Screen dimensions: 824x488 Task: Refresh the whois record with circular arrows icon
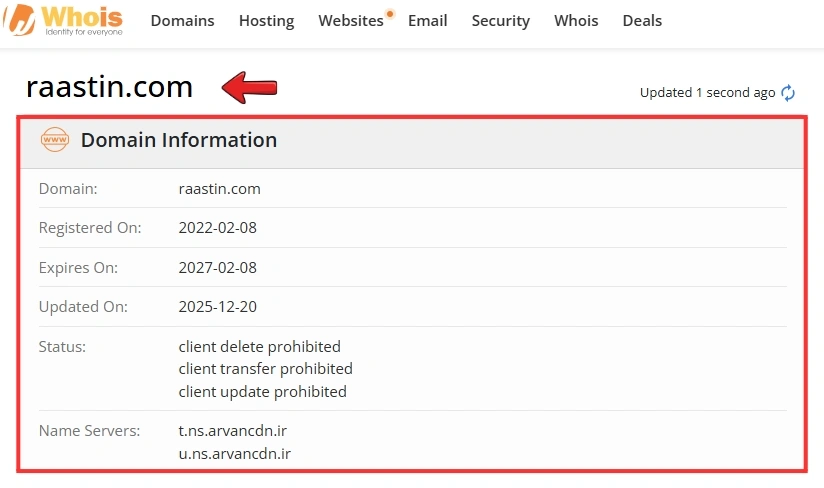788,93
